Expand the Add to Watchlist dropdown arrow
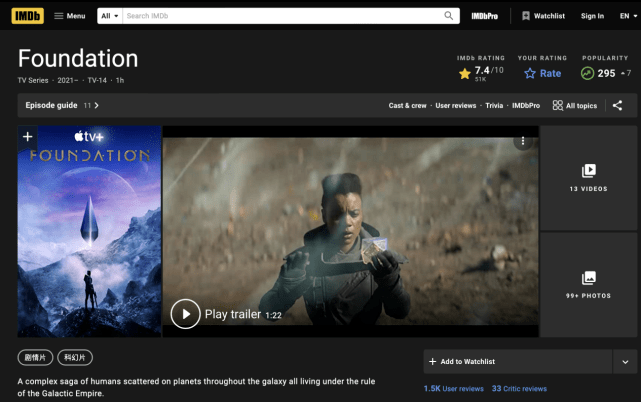This screenshot has height=402, width=641. coord(625,362)
